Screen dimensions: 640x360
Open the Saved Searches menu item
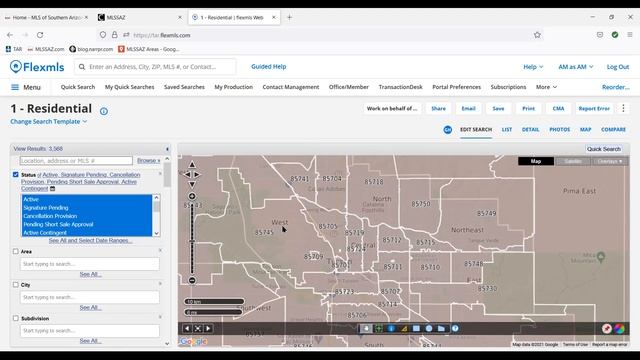pyautogui.click(x=184, y=87)
